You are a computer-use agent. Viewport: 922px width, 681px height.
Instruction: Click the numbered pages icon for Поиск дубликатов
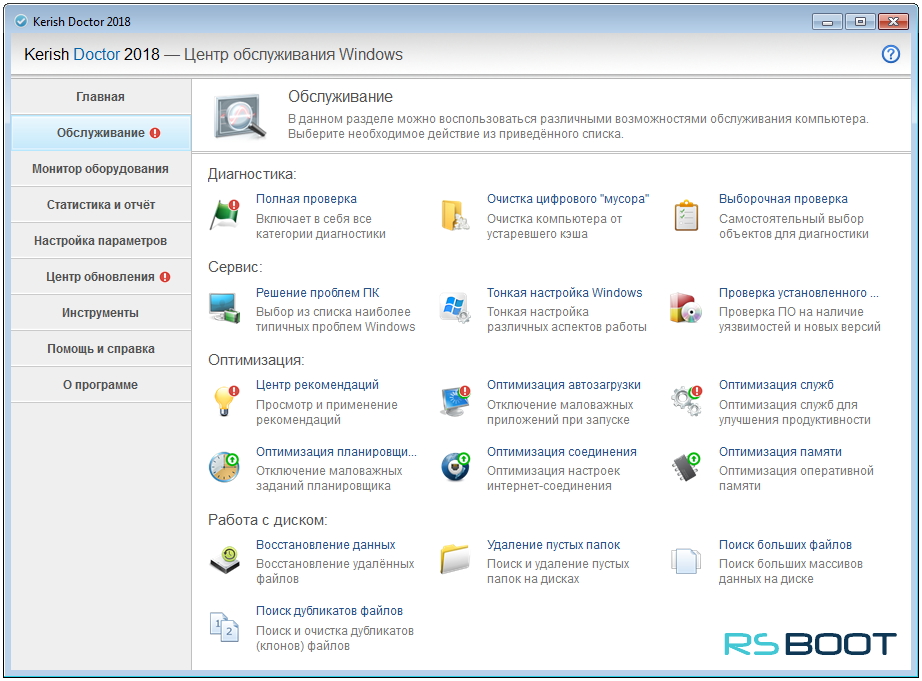[225, 627]
